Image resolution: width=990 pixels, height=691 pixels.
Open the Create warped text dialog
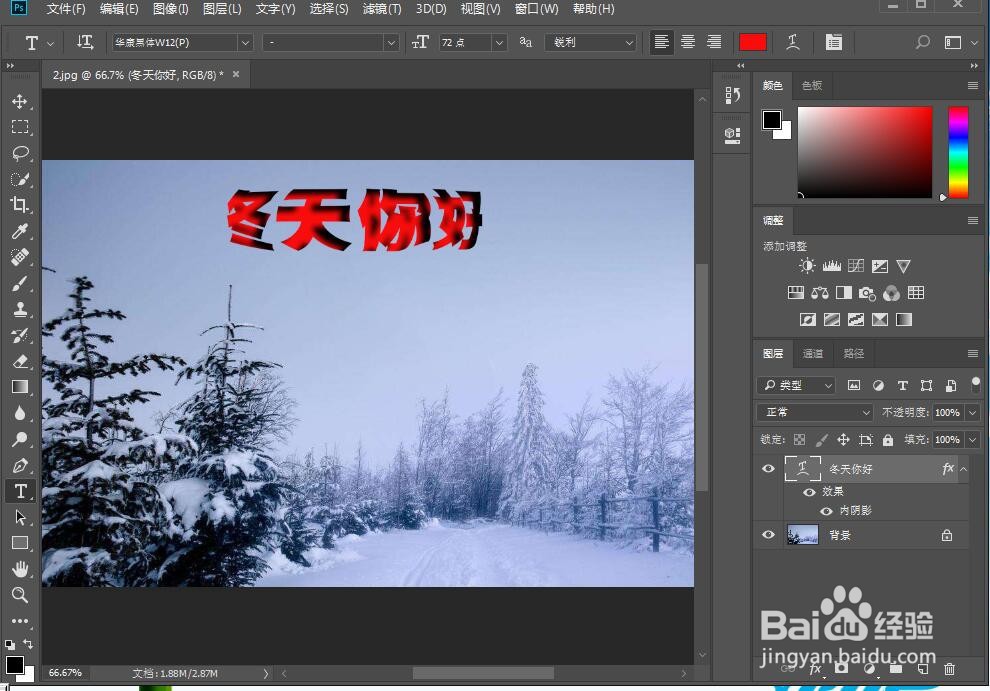(794, 42)
